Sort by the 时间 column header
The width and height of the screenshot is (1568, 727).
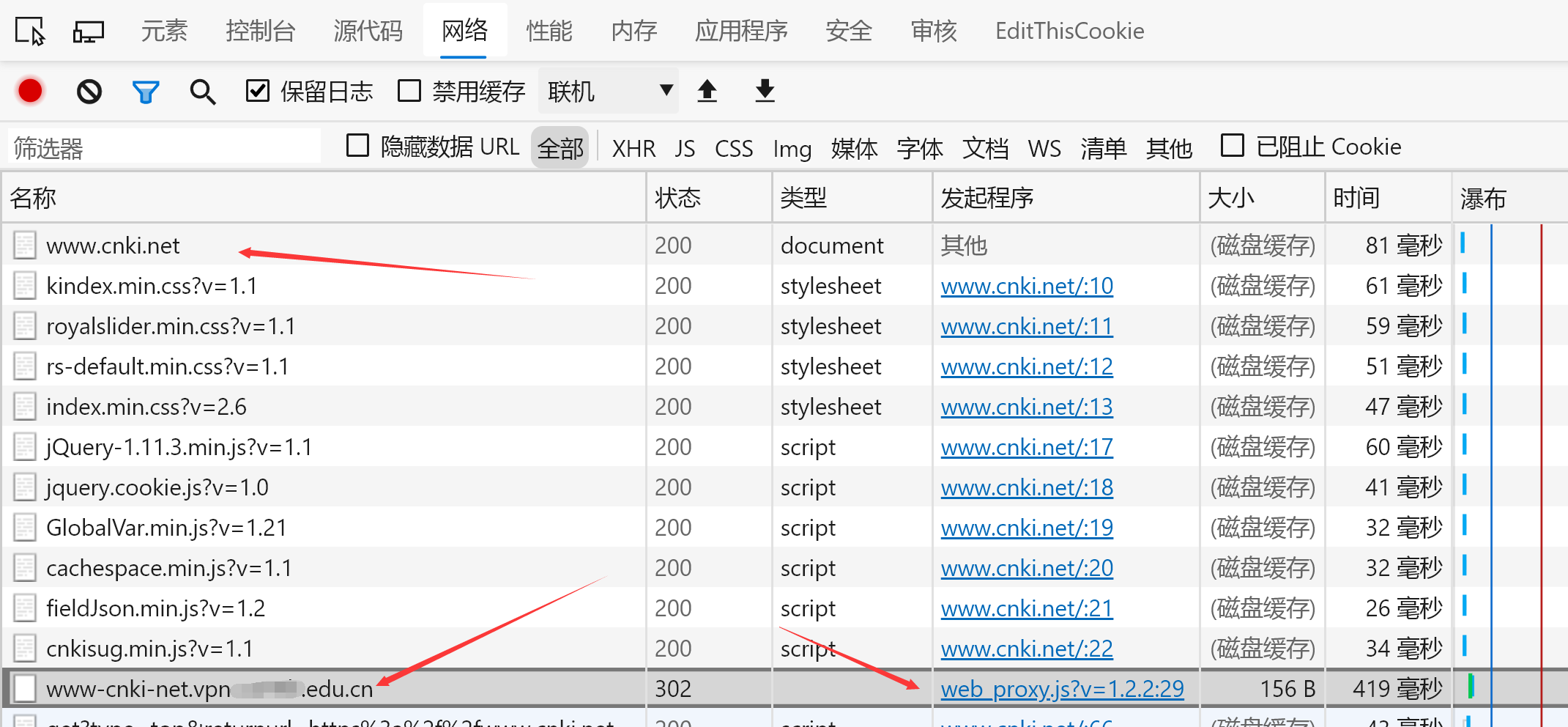pyautogui.click(x=1389, y=198)
